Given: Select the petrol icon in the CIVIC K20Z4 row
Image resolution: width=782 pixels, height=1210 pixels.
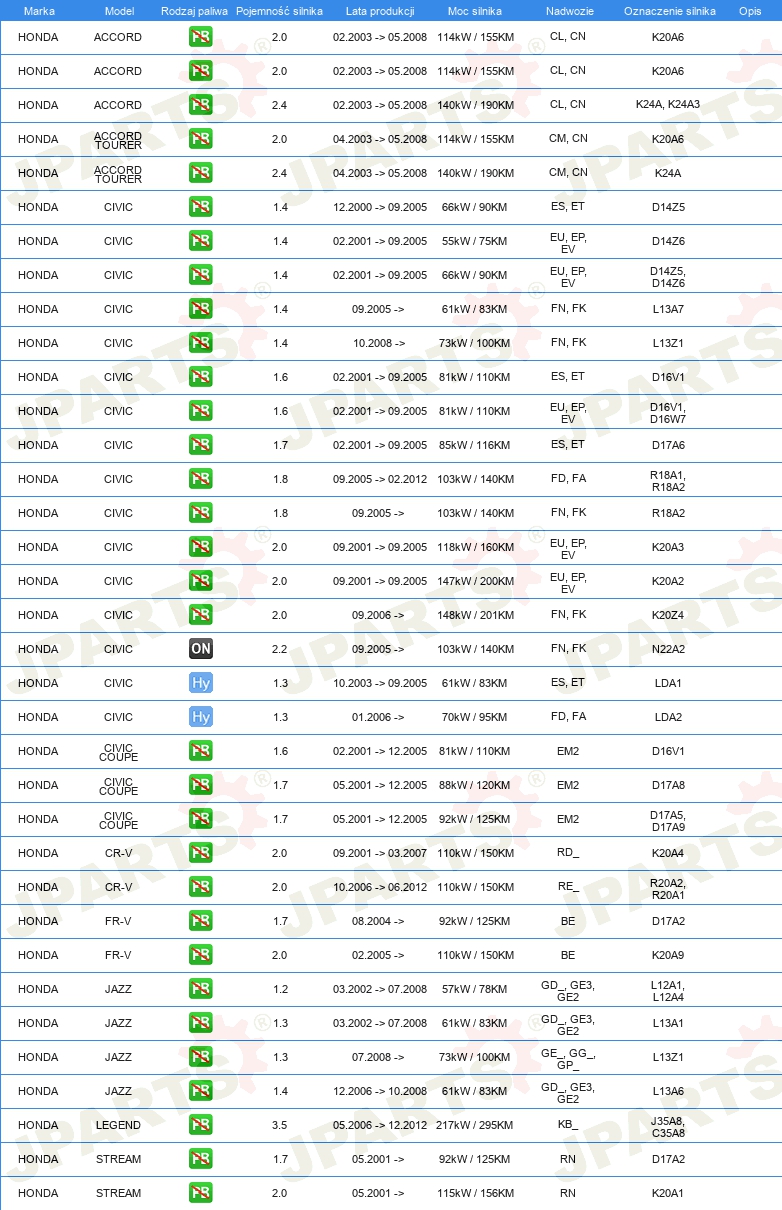Looking at the screenshot, I should pos(201,615).
